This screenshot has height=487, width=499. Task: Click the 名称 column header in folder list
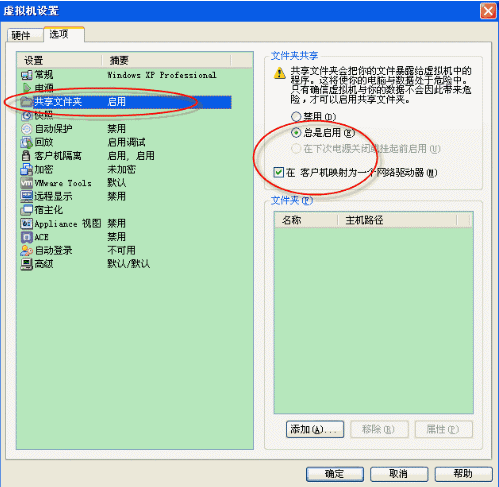pyautogui.click(x=306, y=220)
